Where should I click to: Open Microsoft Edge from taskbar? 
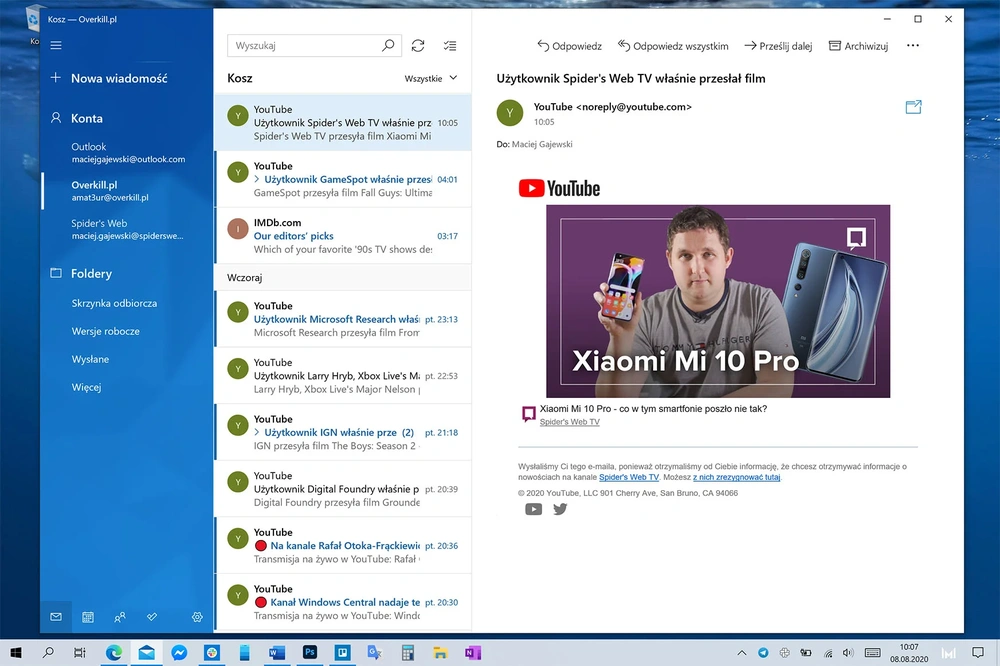(114, 653)
